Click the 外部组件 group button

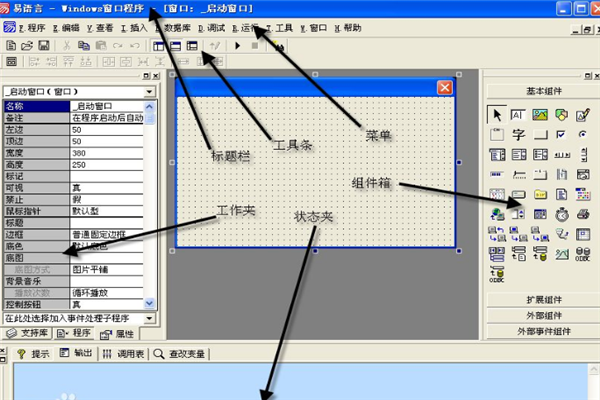pyautogui.click(x=540, y=317)
